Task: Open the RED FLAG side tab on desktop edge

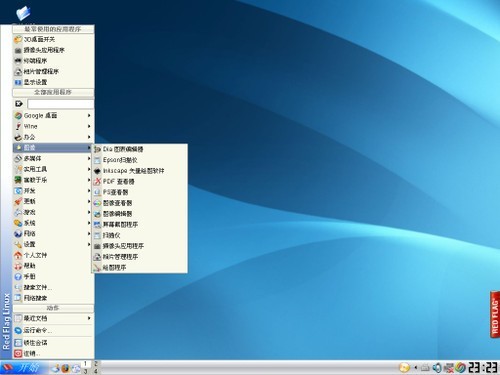Action: 495,315
